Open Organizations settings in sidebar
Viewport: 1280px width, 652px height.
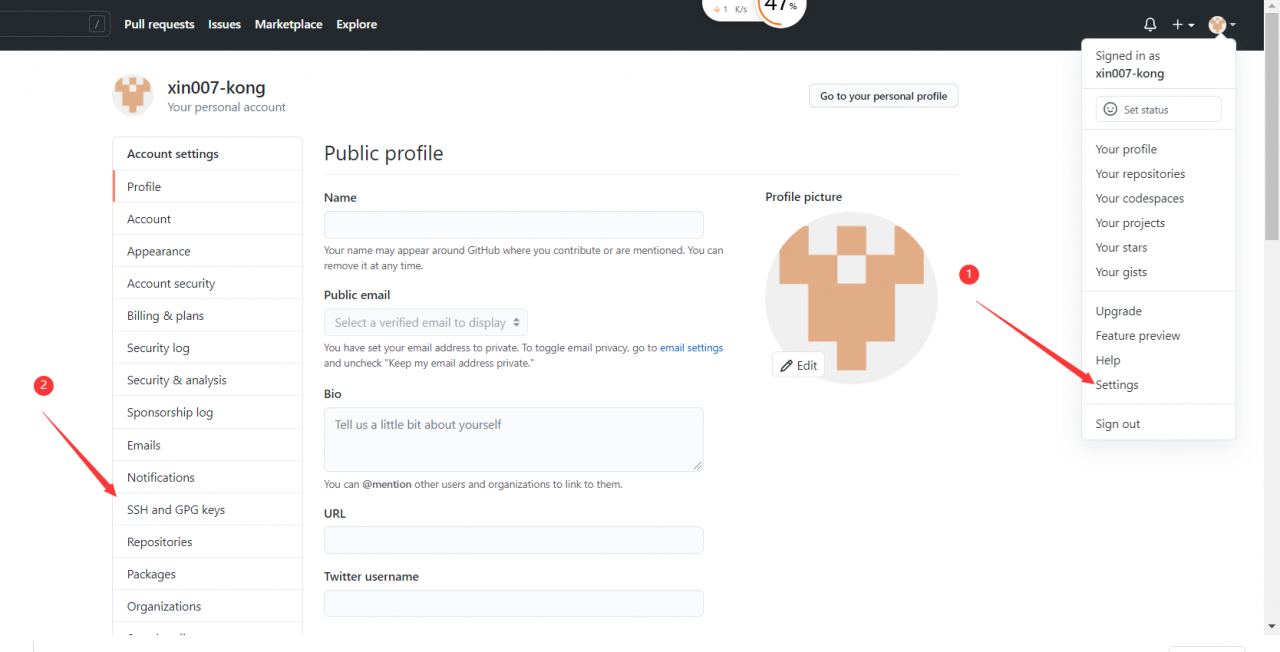pos(207,606)
